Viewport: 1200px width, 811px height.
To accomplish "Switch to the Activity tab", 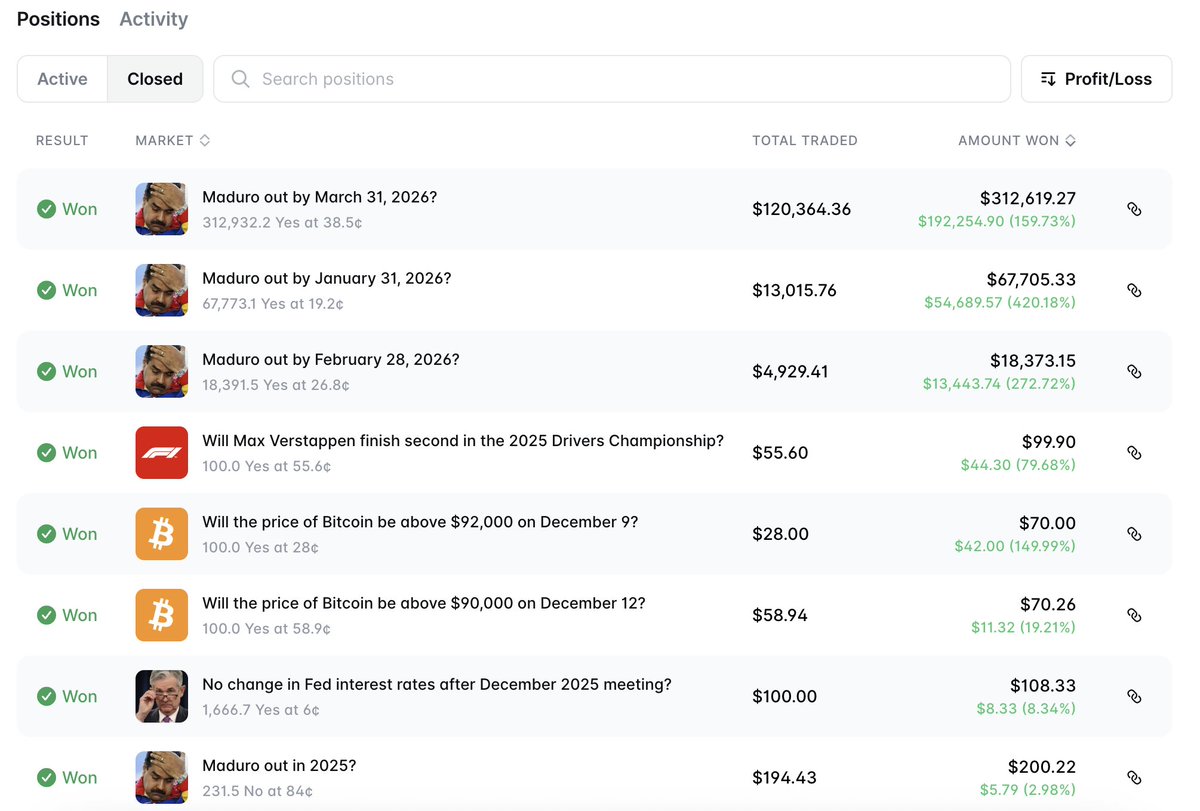I will click(153, 19).
